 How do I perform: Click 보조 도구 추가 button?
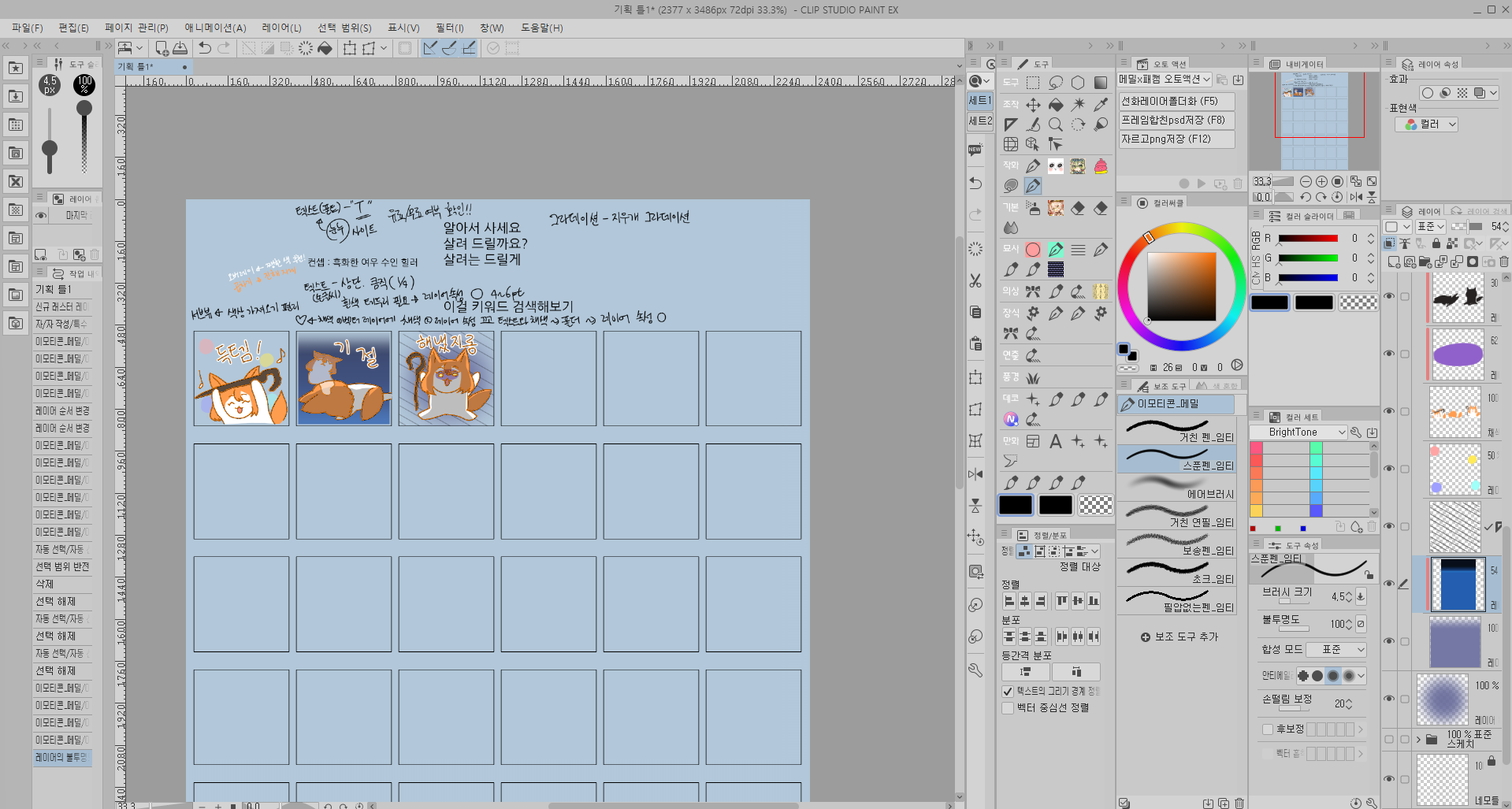pos(1179,636)
